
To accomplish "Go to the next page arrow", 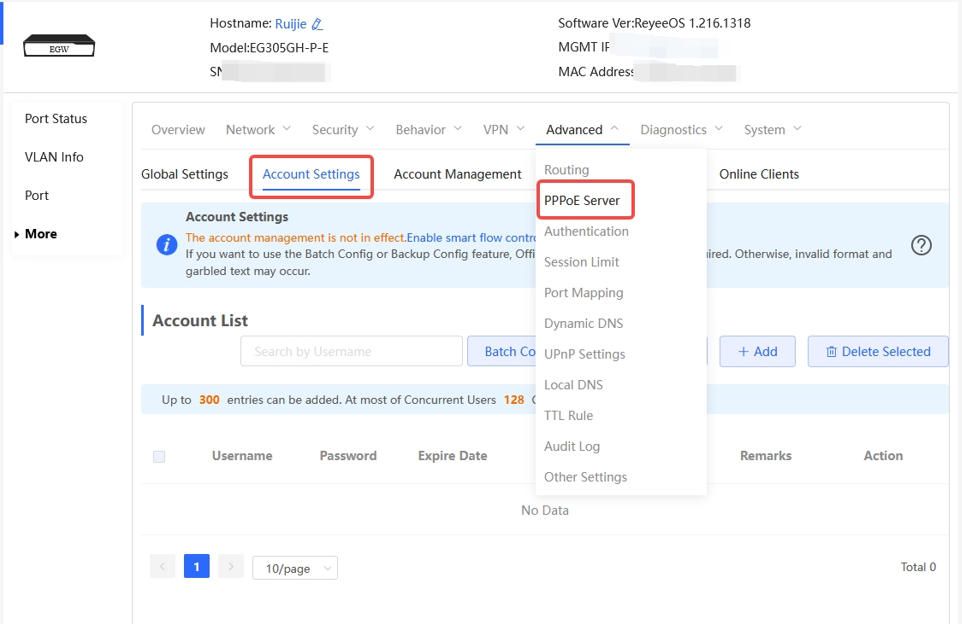I will point(231,567).
